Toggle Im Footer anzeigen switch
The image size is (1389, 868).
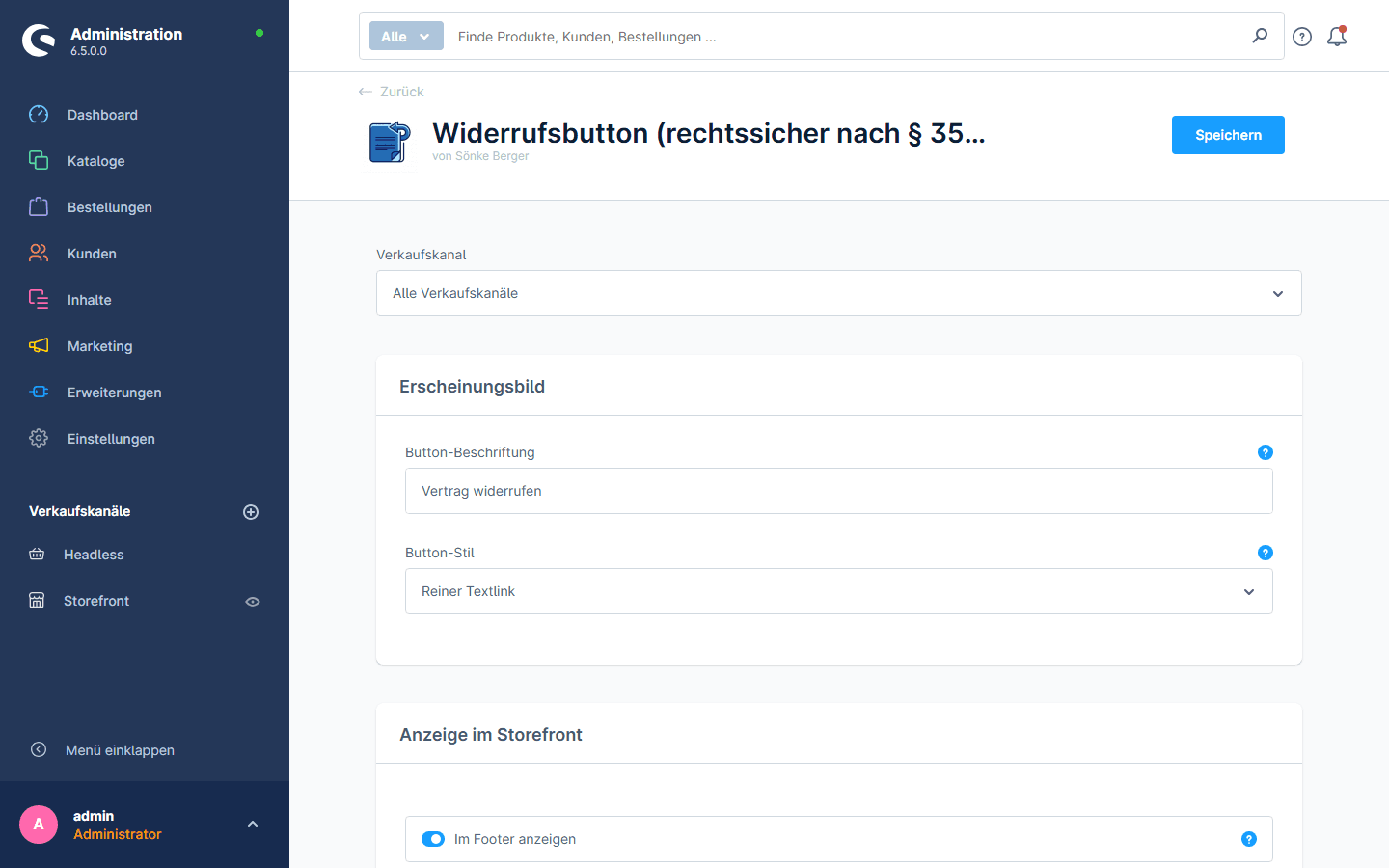click(x=433, y=839)
